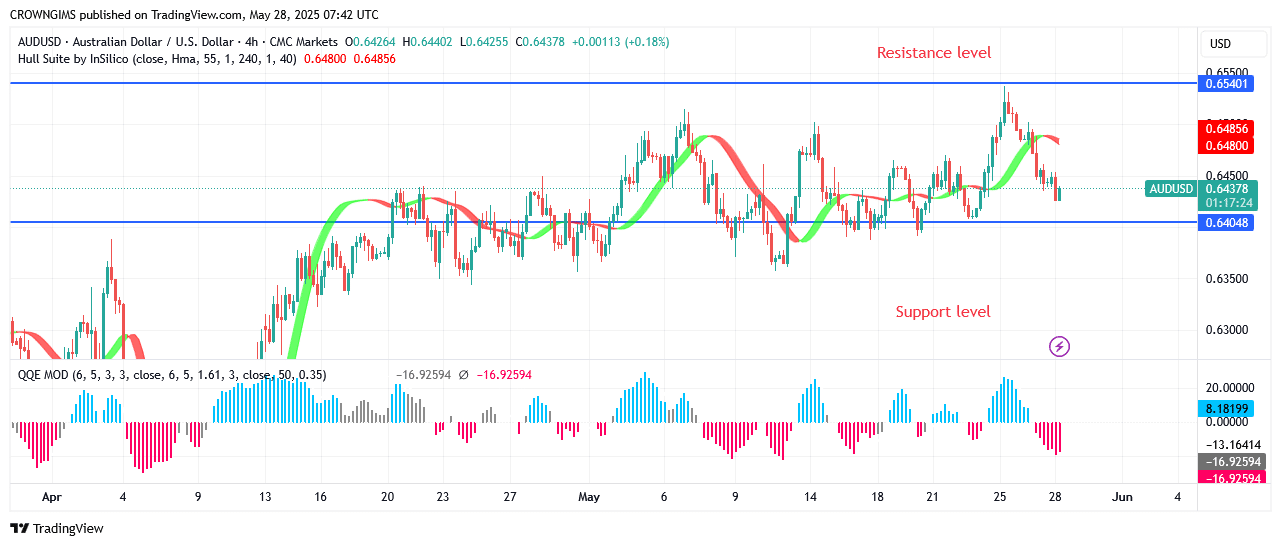Click the AUDUSD price label tag

point(1171,189)
